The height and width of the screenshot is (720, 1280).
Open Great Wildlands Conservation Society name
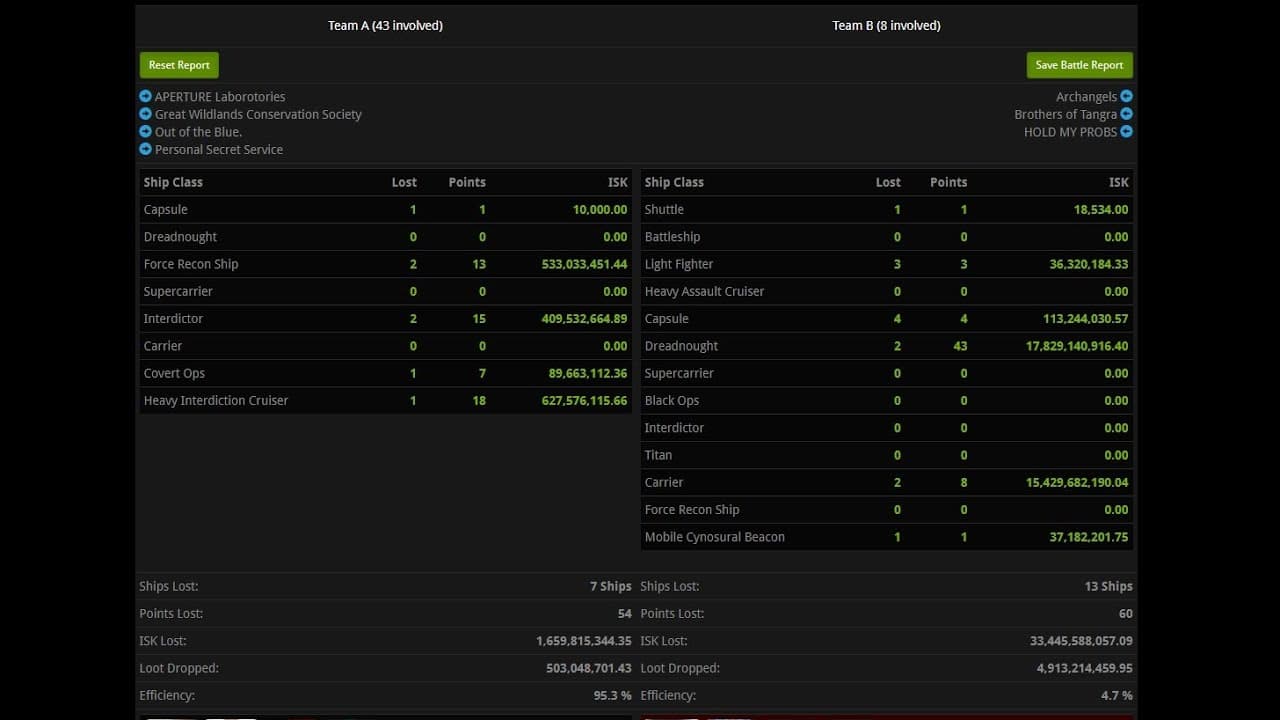point(258,114)
